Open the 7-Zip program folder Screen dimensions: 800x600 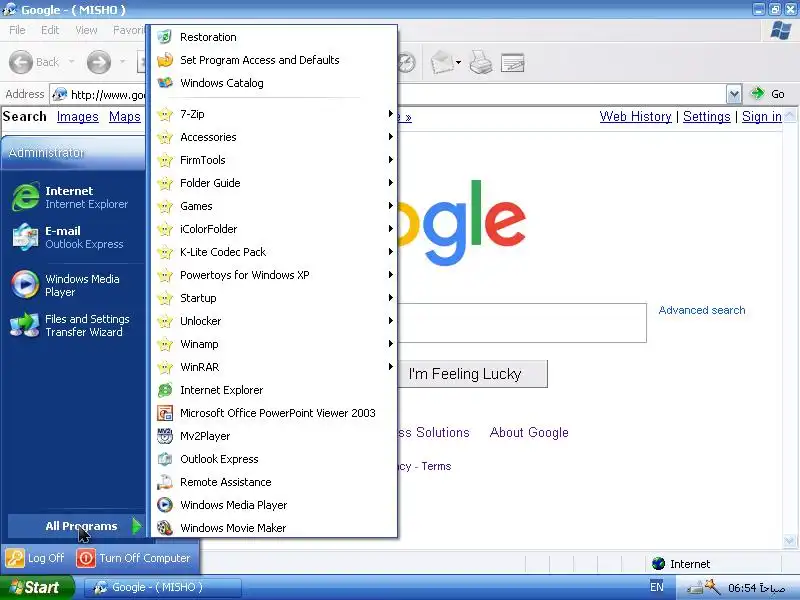(x=274, y=114)
